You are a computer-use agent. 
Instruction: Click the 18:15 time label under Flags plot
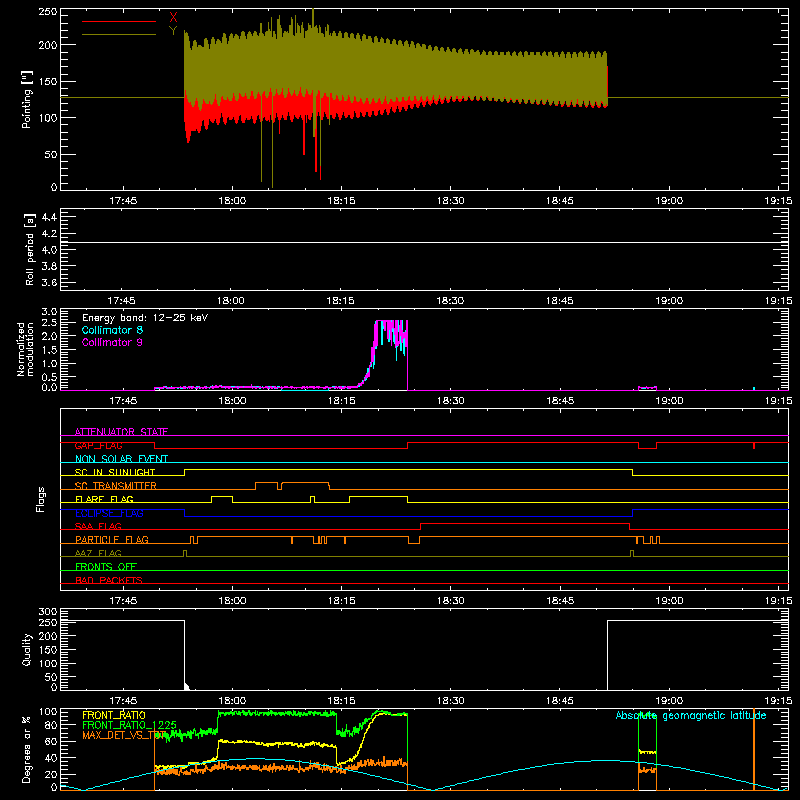click(x=341, y=601)
